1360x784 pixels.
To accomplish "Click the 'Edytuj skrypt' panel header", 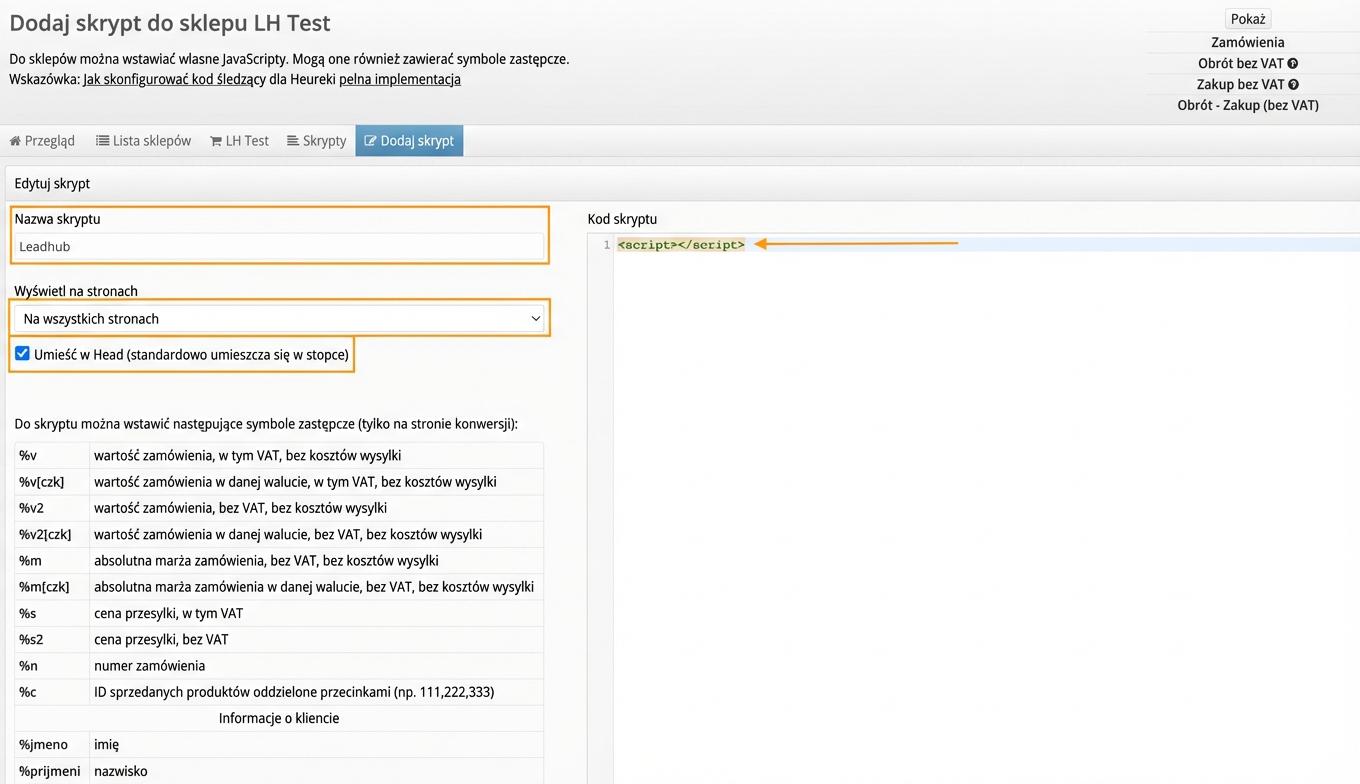I will [52, 184].
